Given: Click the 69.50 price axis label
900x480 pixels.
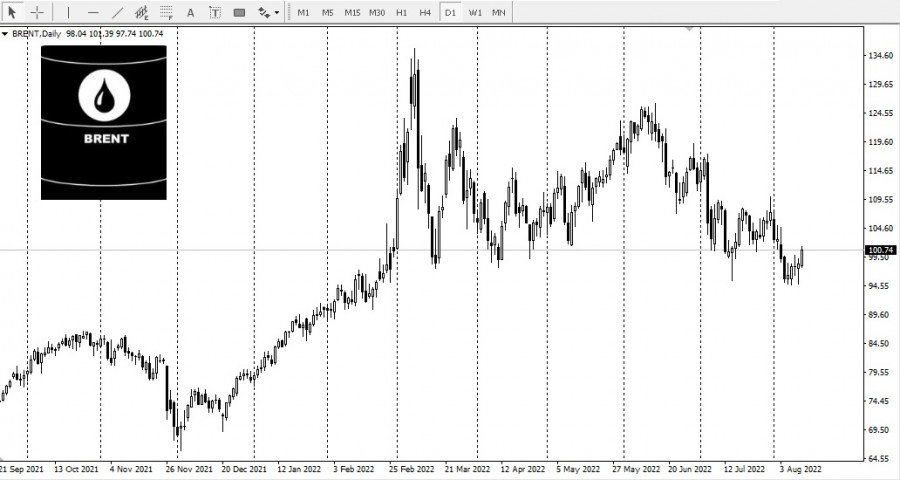Looking at the screenshot, I should point(880,429).
